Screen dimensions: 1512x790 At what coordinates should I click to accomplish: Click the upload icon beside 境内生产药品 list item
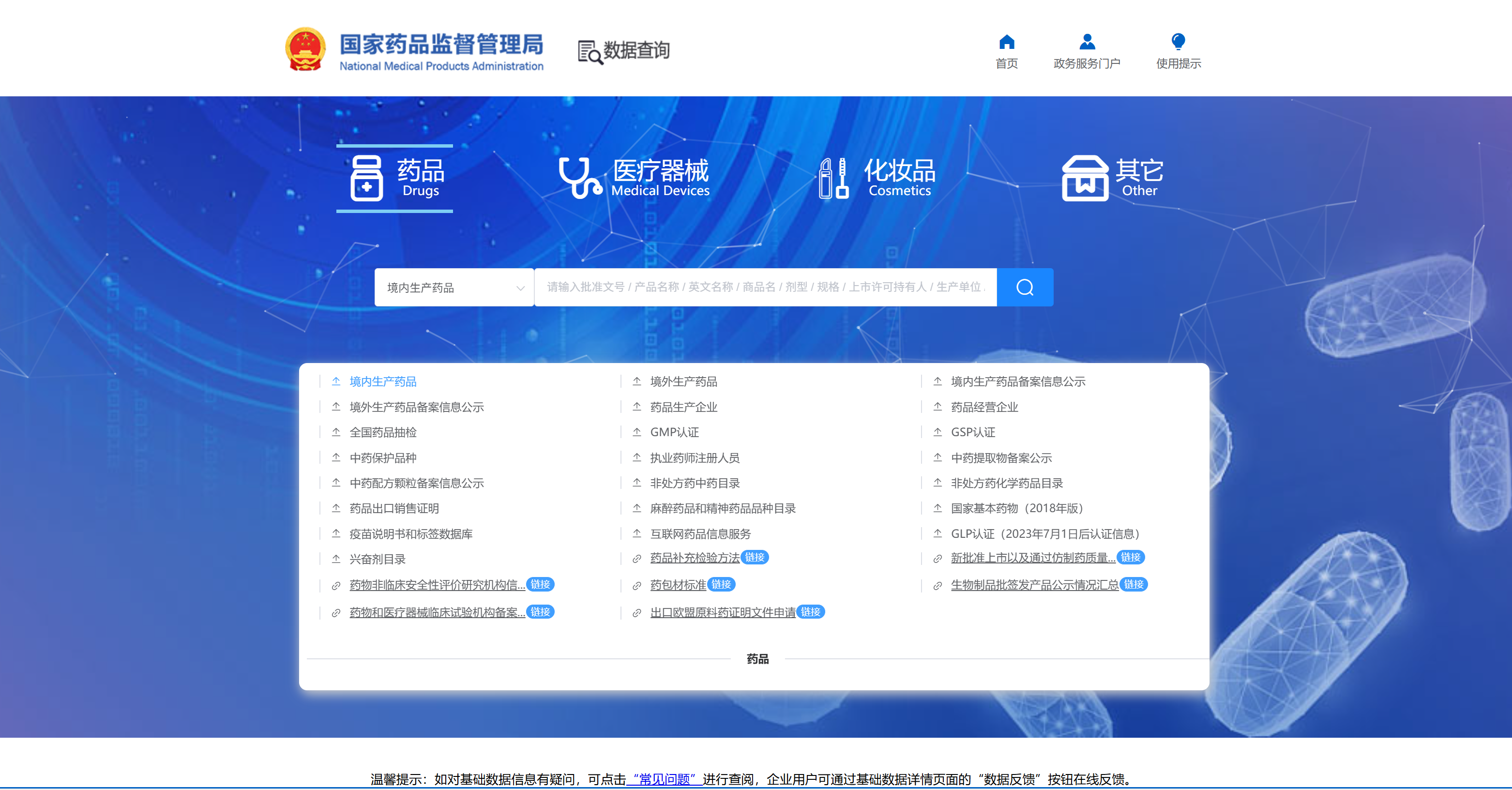[x=336, y=381]
